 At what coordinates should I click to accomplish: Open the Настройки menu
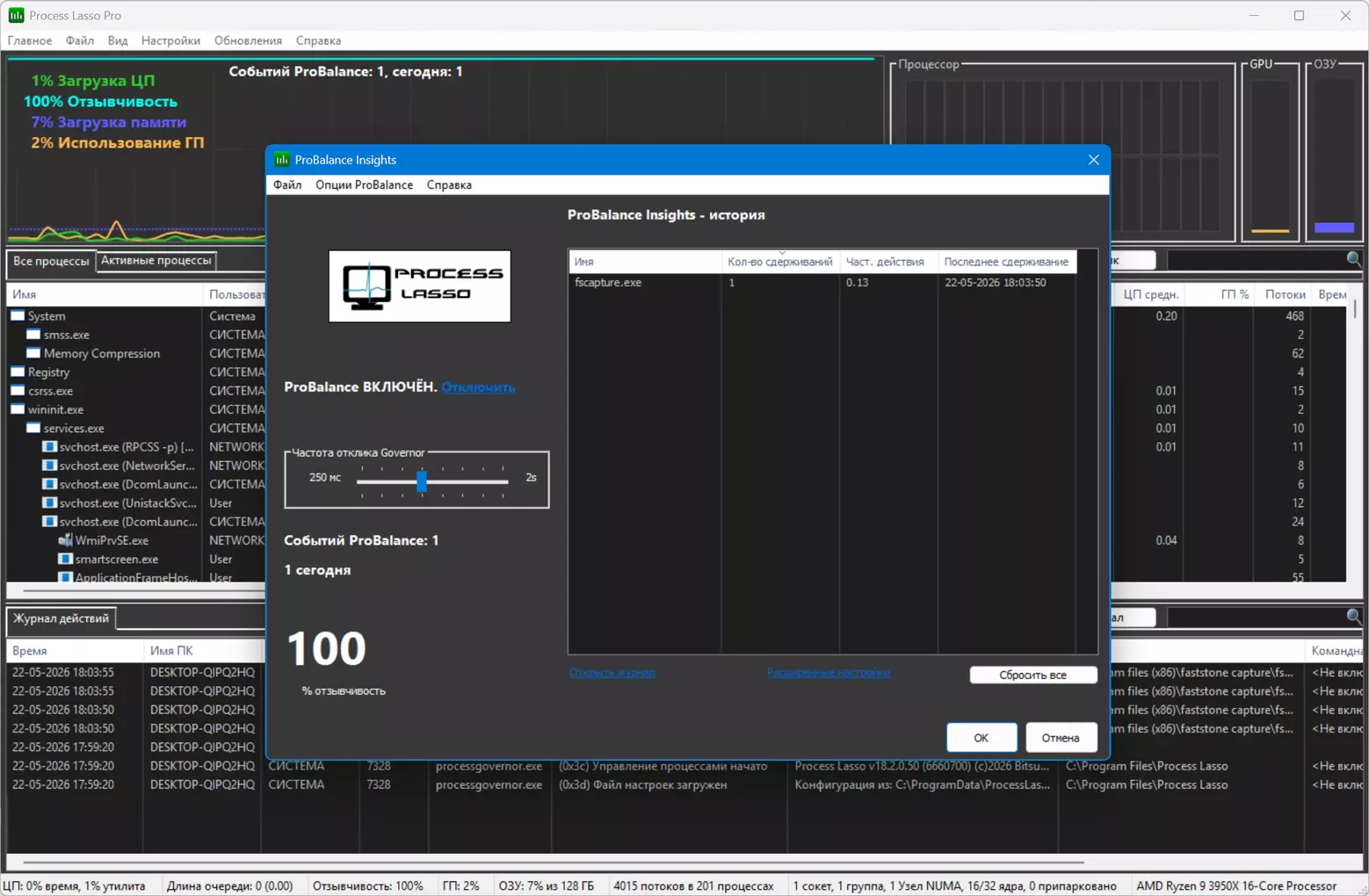170,40
